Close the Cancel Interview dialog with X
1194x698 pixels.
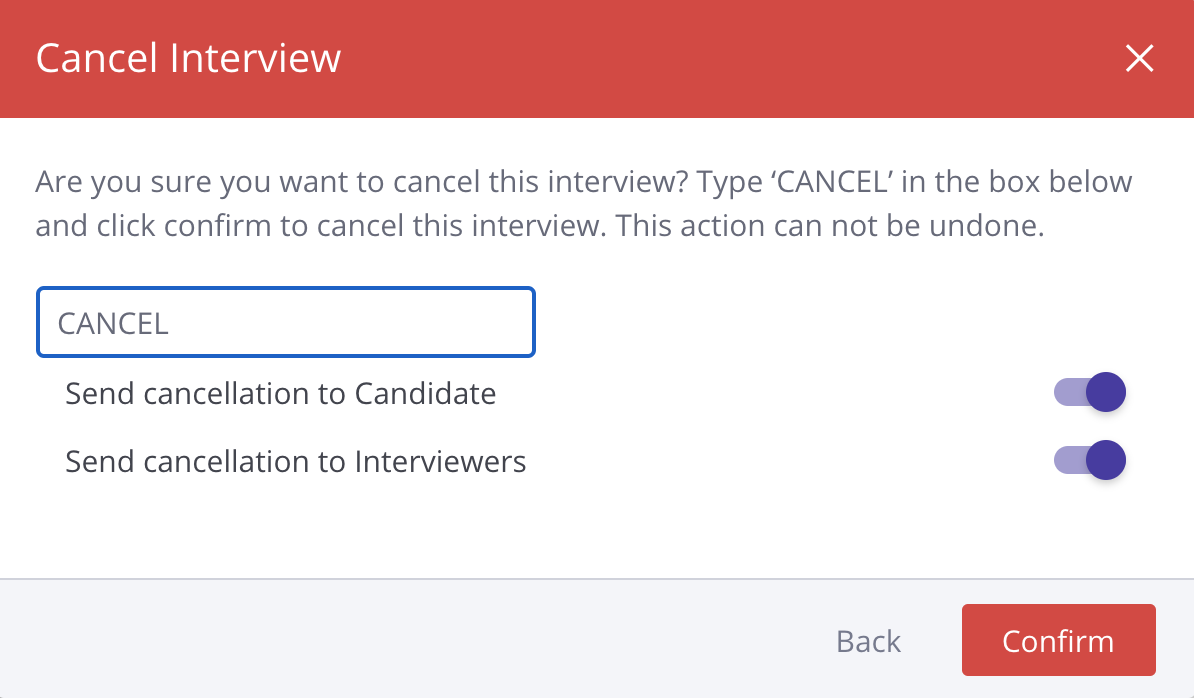pyautogui.click(x=1139, y=59)
